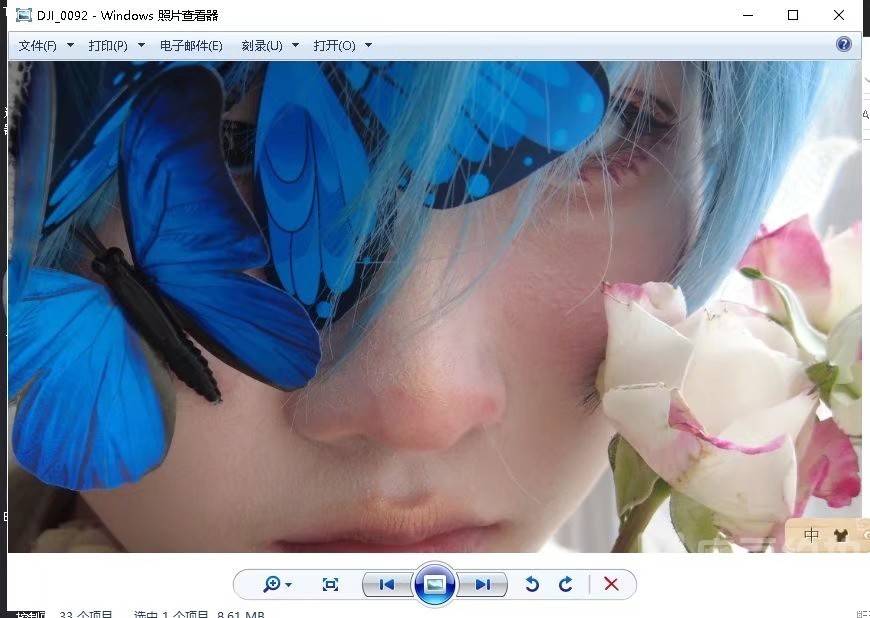Open the 刻录(U) menu
Image resolution: width=870 pixels, height=618 pixels.
click(262, 45)
